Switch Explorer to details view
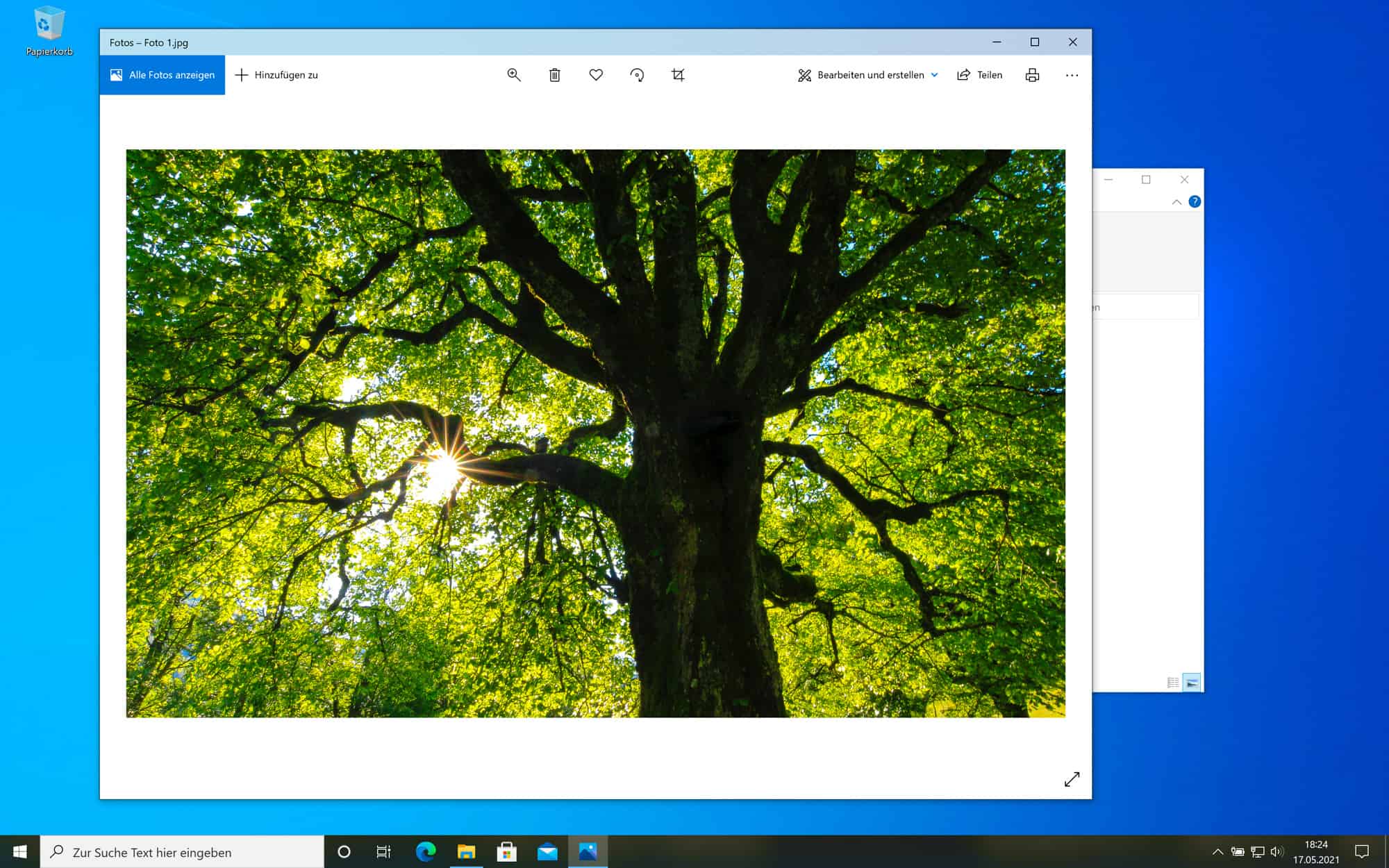This screenshot has height=868, width=1389. [x=1173, y=683]
